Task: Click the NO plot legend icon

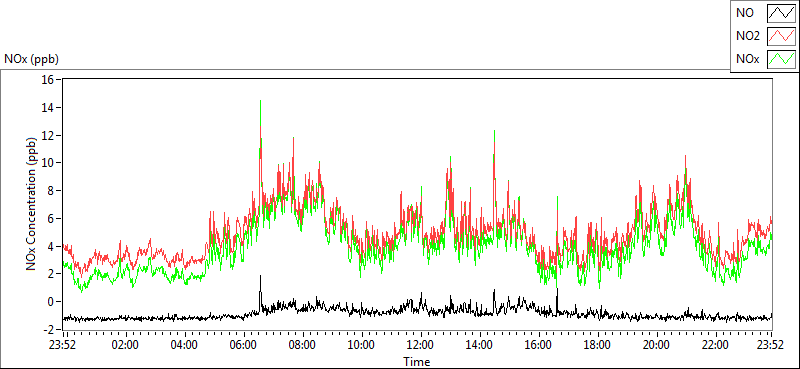Action: click(781, 13)
